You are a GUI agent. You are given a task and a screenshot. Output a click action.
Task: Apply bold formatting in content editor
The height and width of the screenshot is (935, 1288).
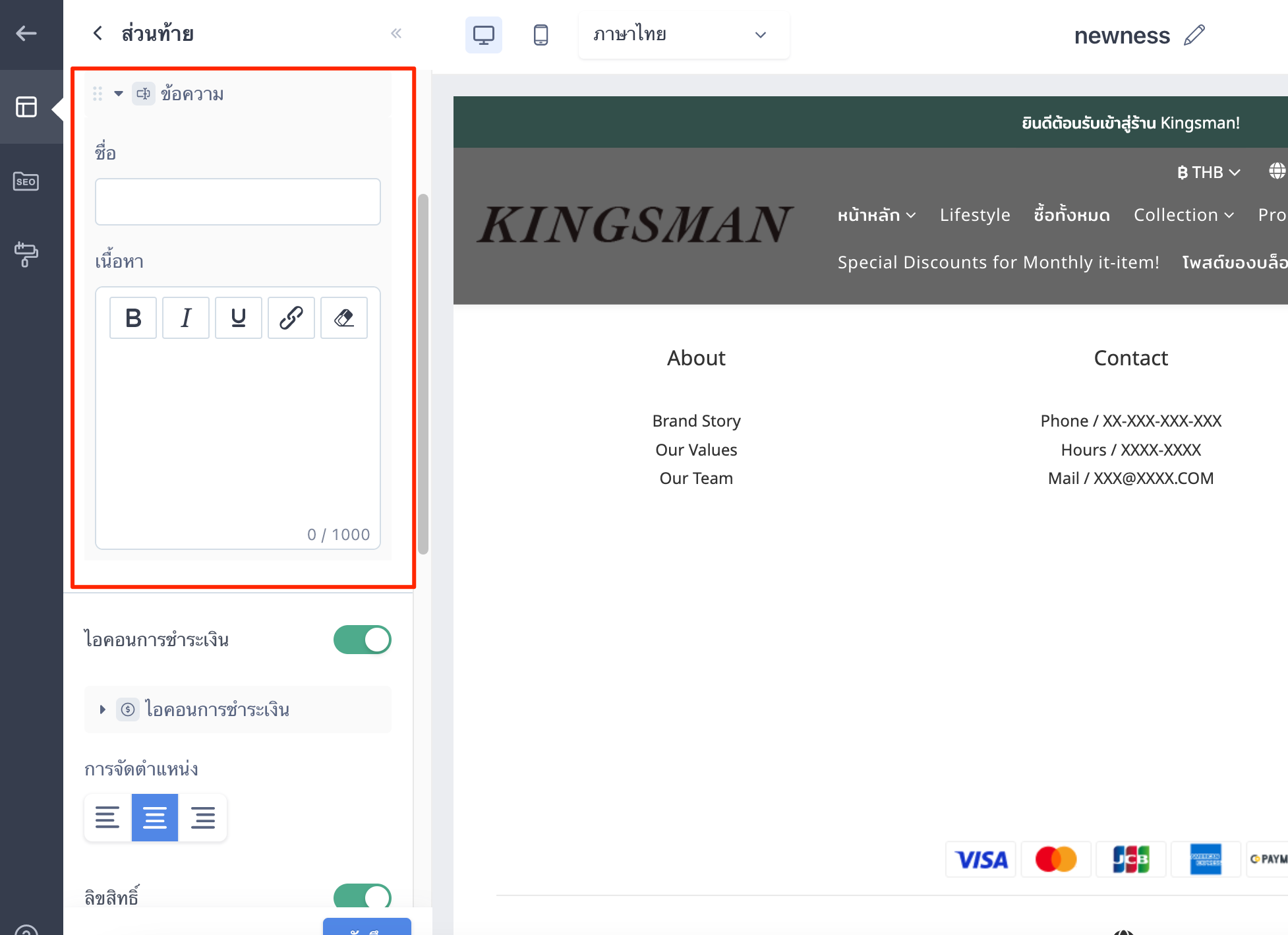click(x=133, y=318)
